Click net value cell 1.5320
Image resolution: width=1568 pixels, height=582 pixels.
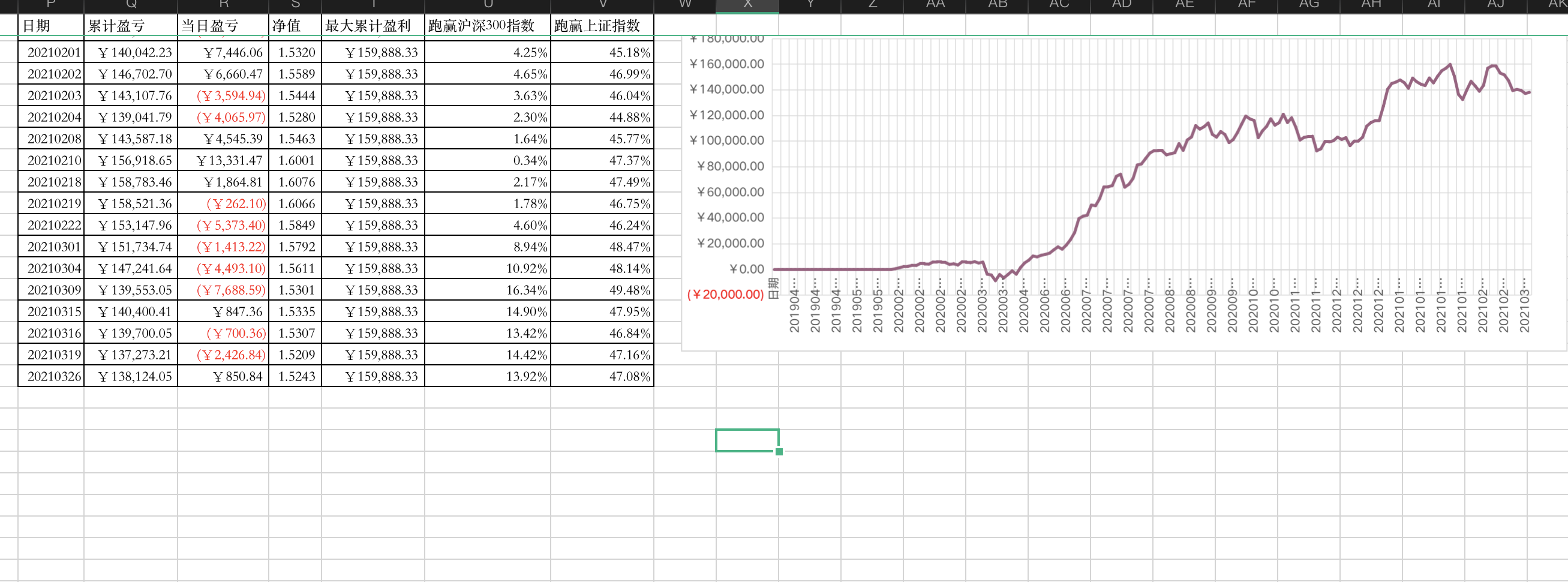(295, 52)
